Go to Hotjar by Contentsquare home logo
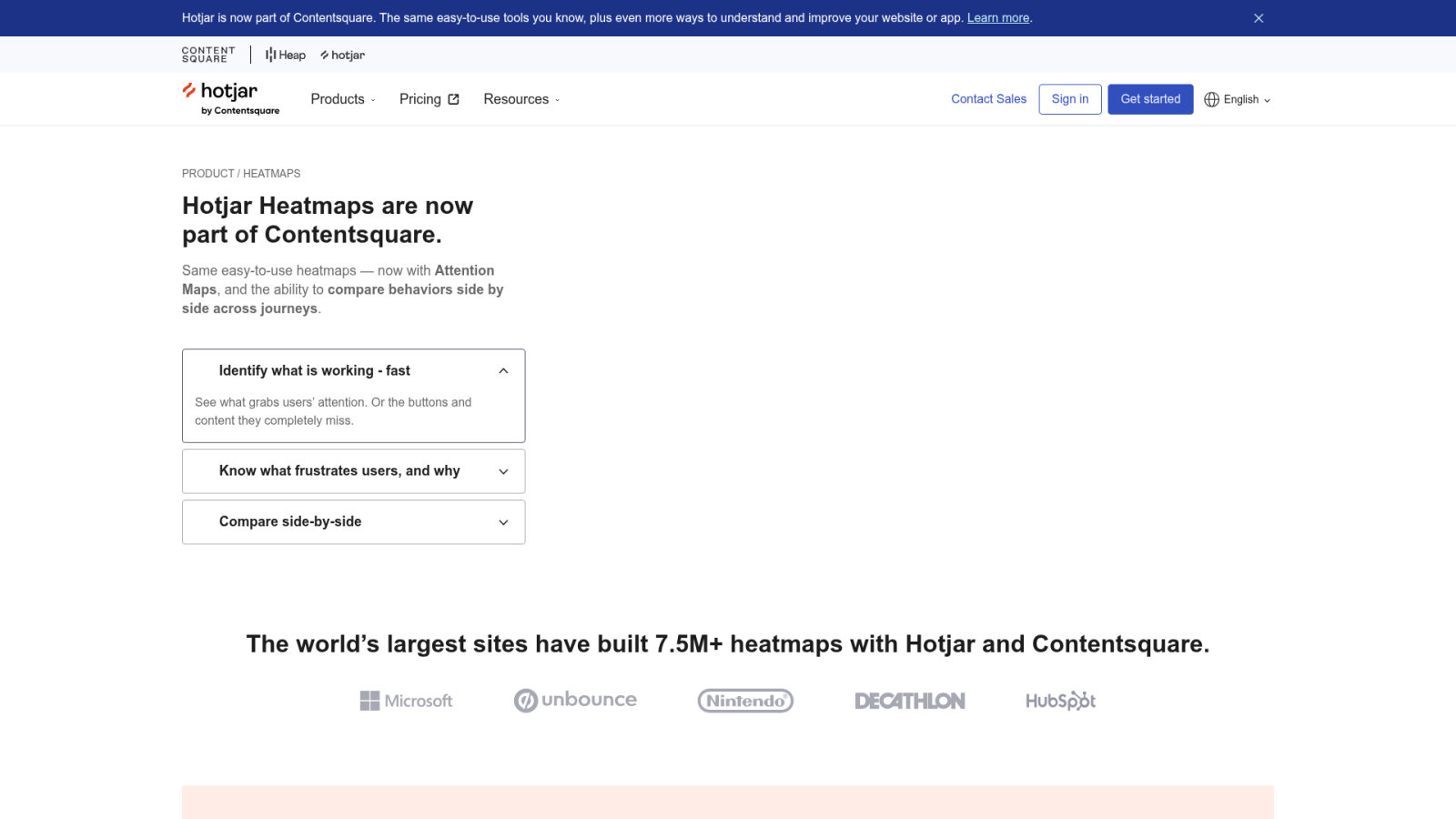Viewport: 1456px width, 819px height. [x=231, y=98]
